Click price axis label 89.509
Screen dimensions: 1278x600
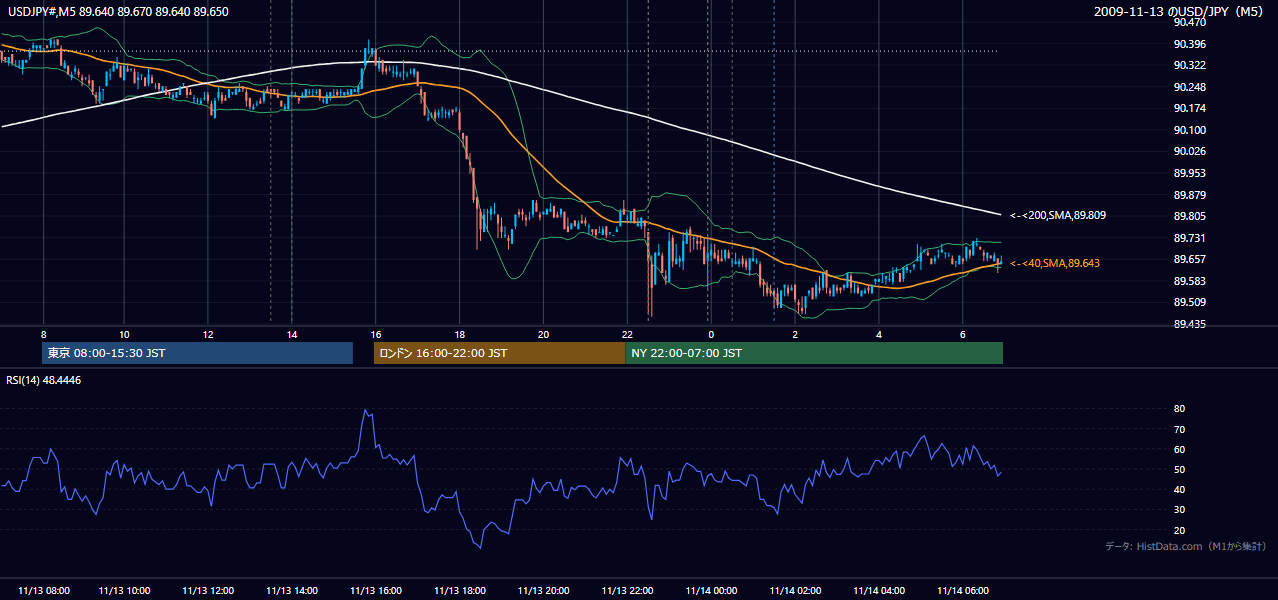click(x=1190, y=302)
